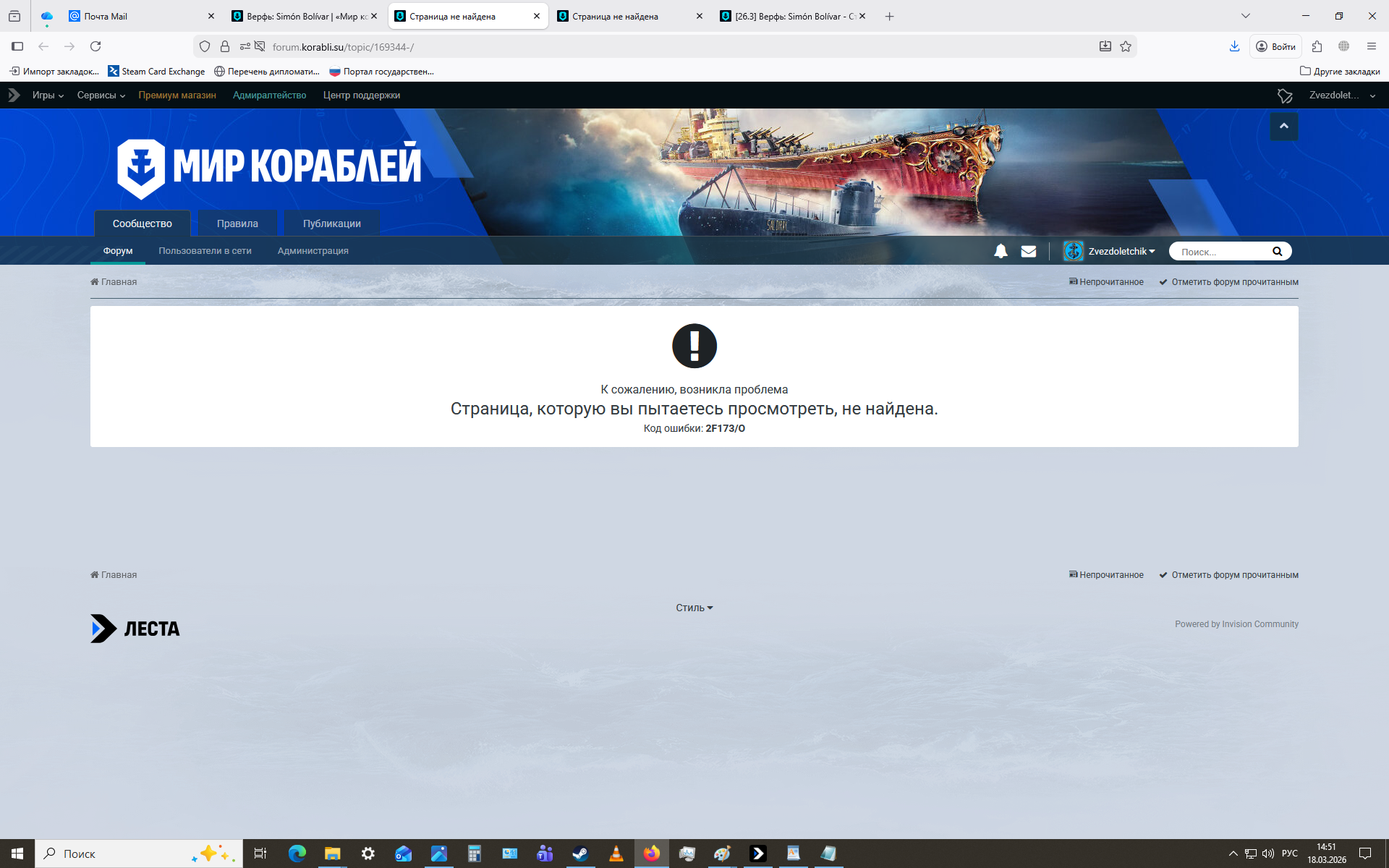Bookmark page with the star icon
Screen dimensions: 1389x868
tap(1126, 46)
